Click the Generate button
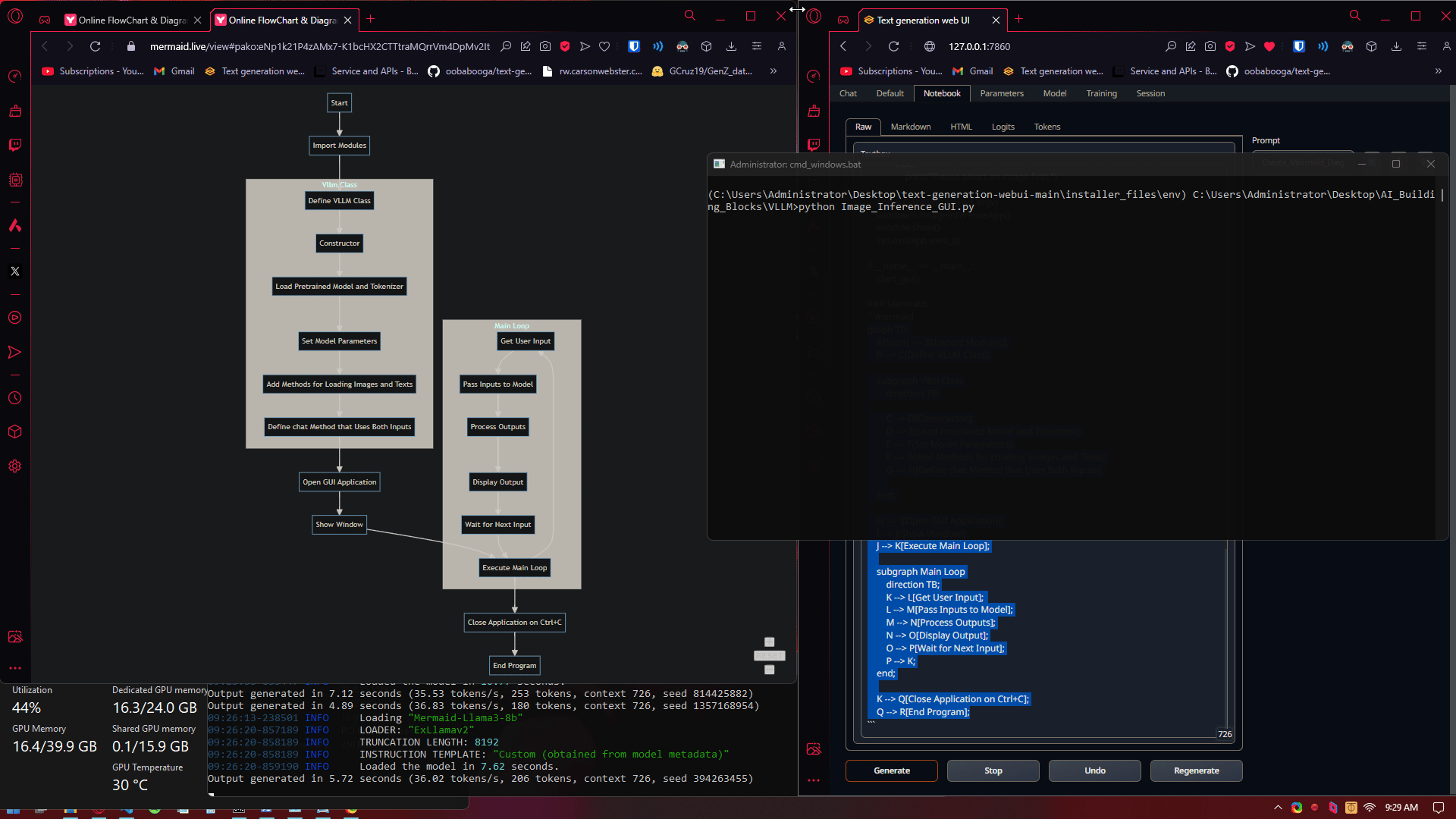 [x=892, y=770]
